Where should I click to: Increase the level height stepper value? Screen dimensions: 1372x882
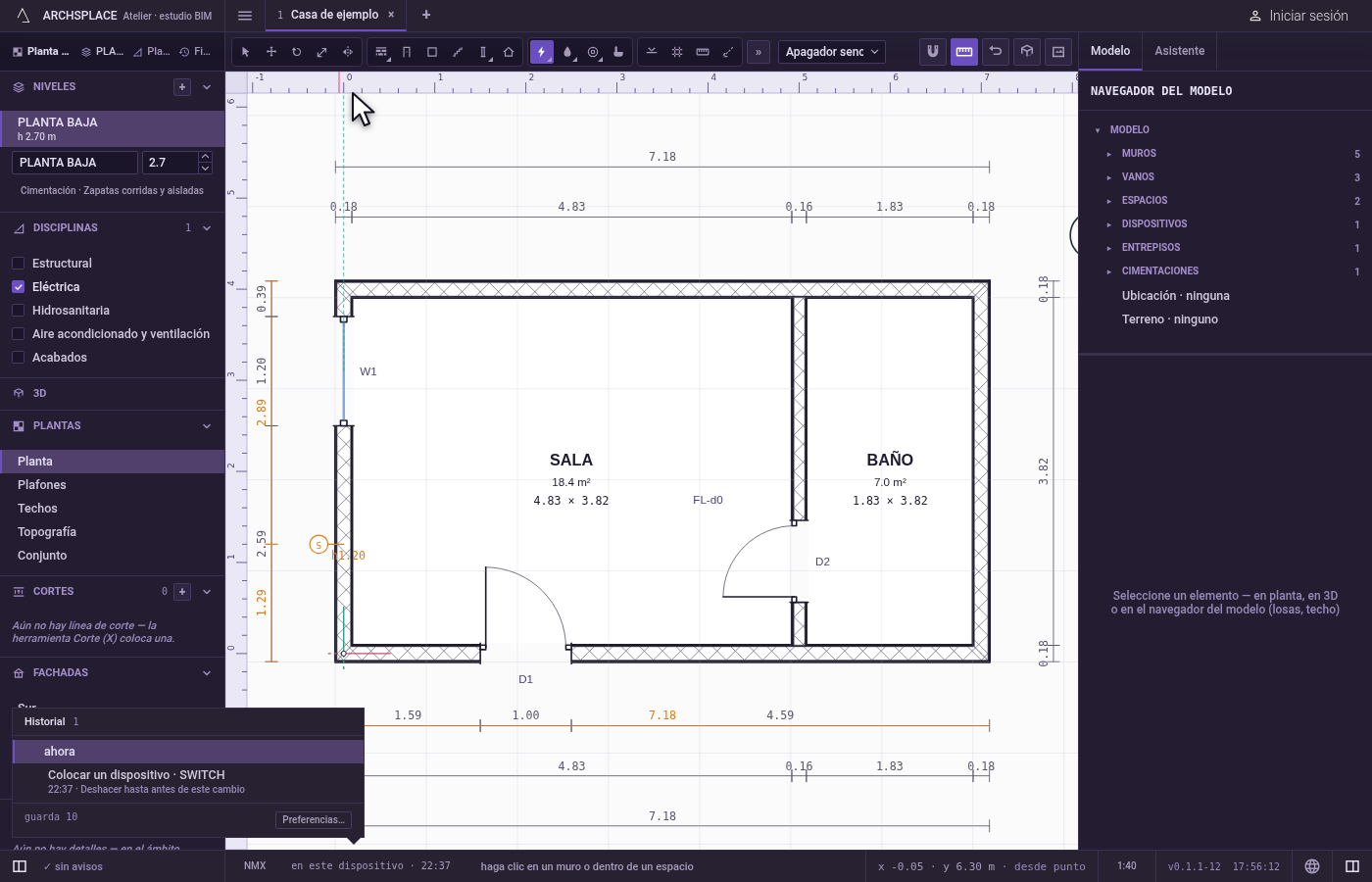[205, 157]
